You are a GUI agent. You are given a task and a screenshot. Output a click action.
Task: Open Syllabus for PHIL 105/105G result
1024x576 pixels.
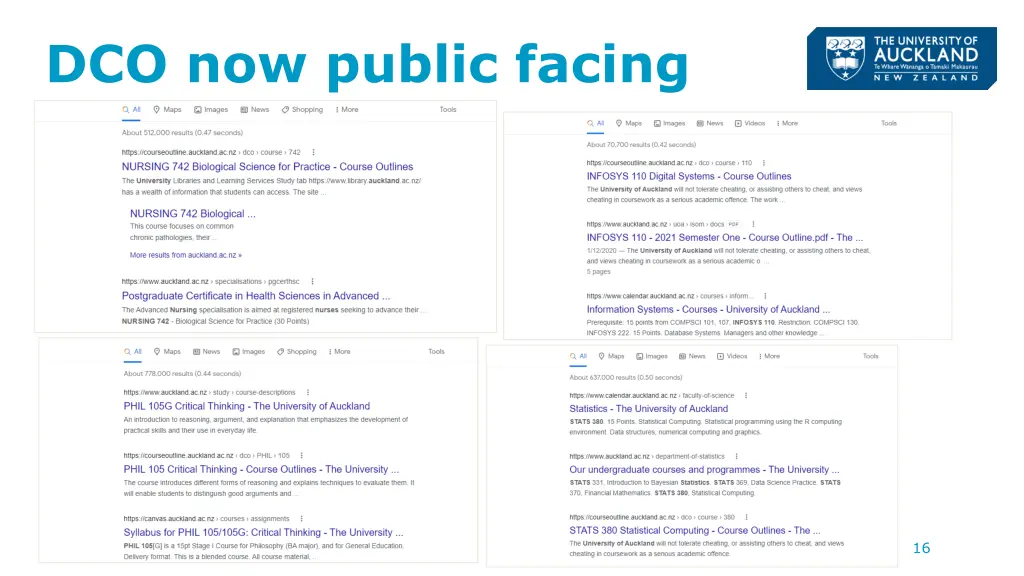click(263, 532)
